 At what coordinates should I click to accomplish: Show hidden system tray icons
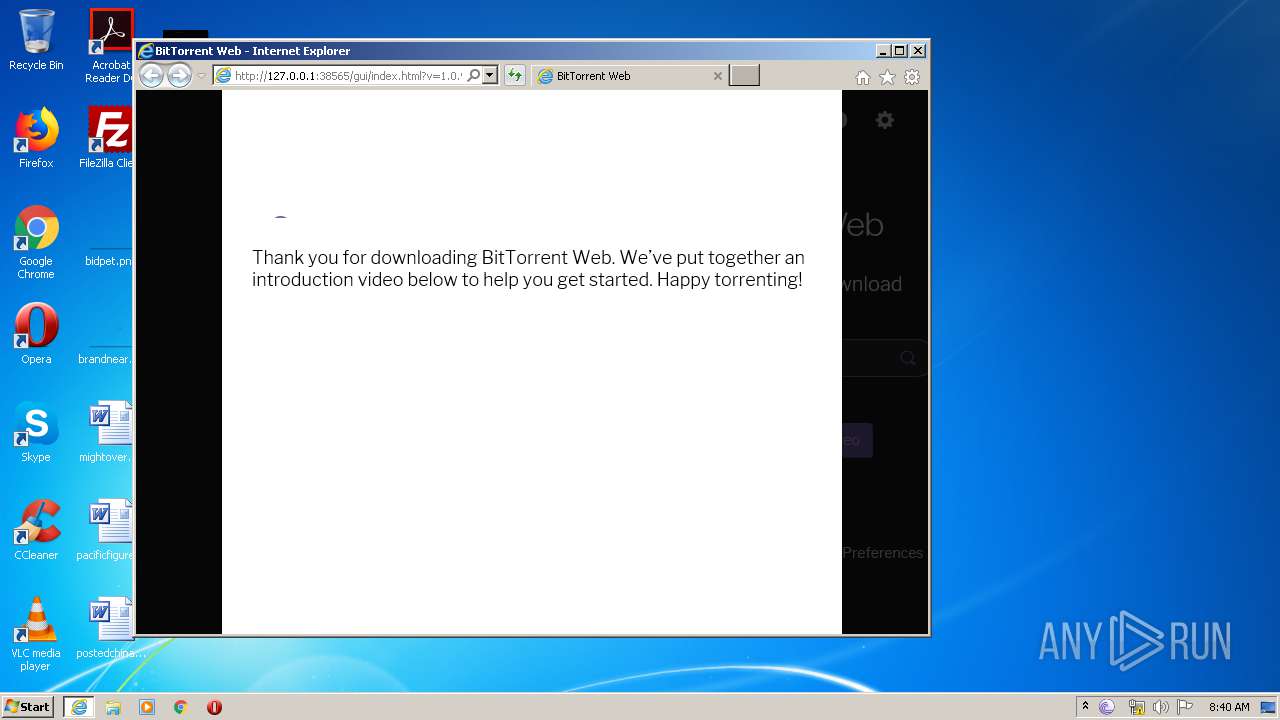[x=1085, y=707]
